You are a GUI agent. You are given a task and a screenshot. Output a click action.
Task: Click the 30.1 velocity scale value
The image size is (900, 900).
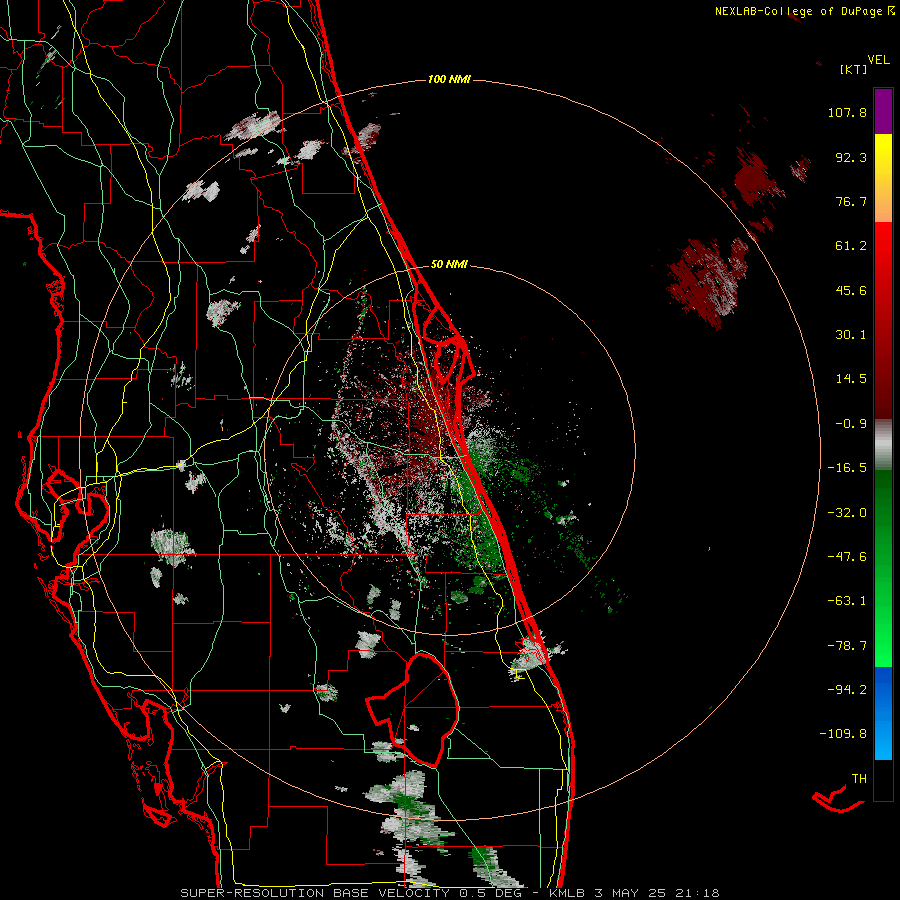(851, 335)
